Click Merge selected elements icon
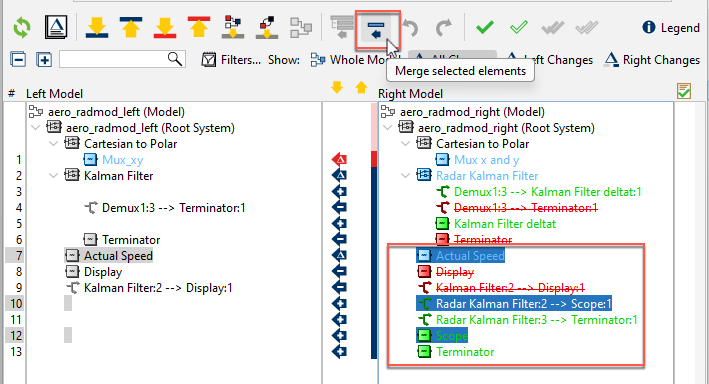The image size is (709, 384). tap(376, 29)
